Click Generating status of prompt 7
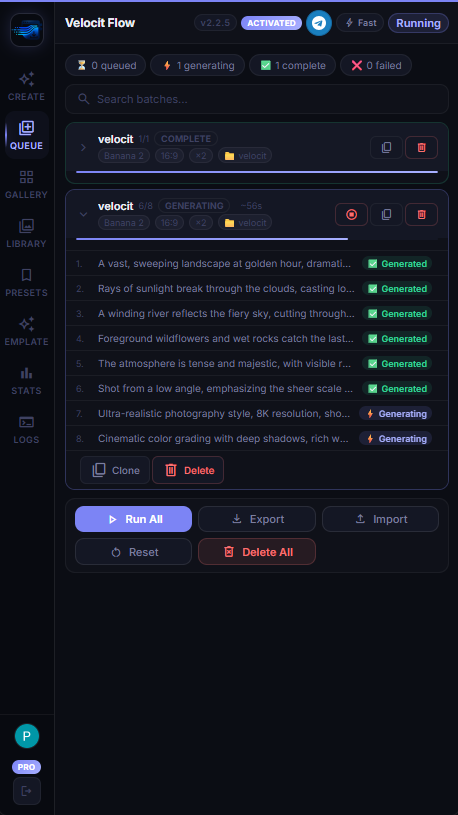The image size is (458, 815). [396, 414]
